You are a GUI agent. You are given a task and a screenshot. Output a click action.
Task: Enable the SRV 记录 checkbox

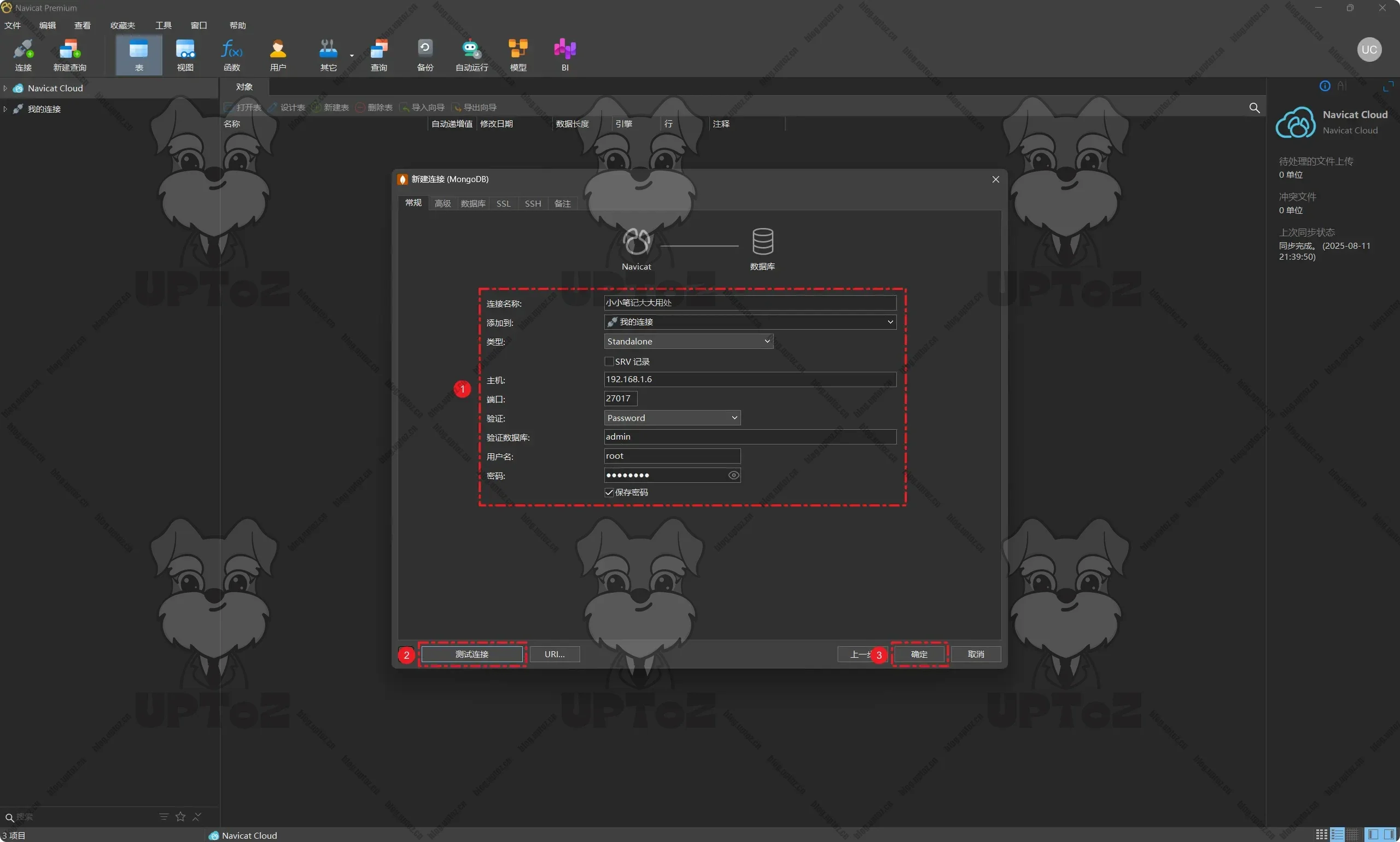(x=609, y=361)
